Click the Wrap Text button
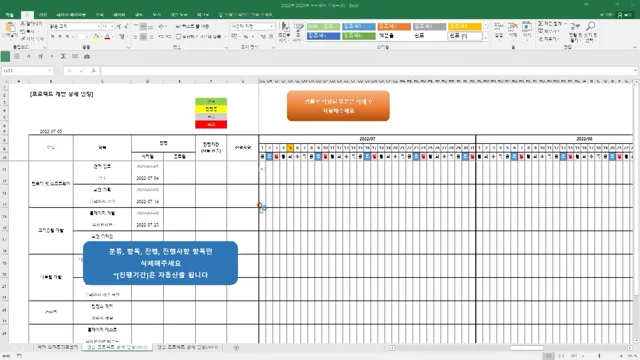 [193, 27]
